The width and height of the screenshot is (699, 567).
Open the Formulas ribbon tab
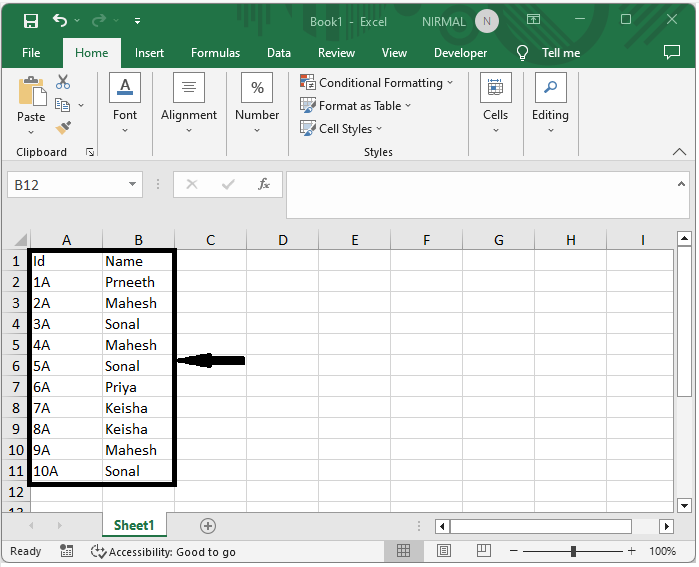tap(215, 53)
